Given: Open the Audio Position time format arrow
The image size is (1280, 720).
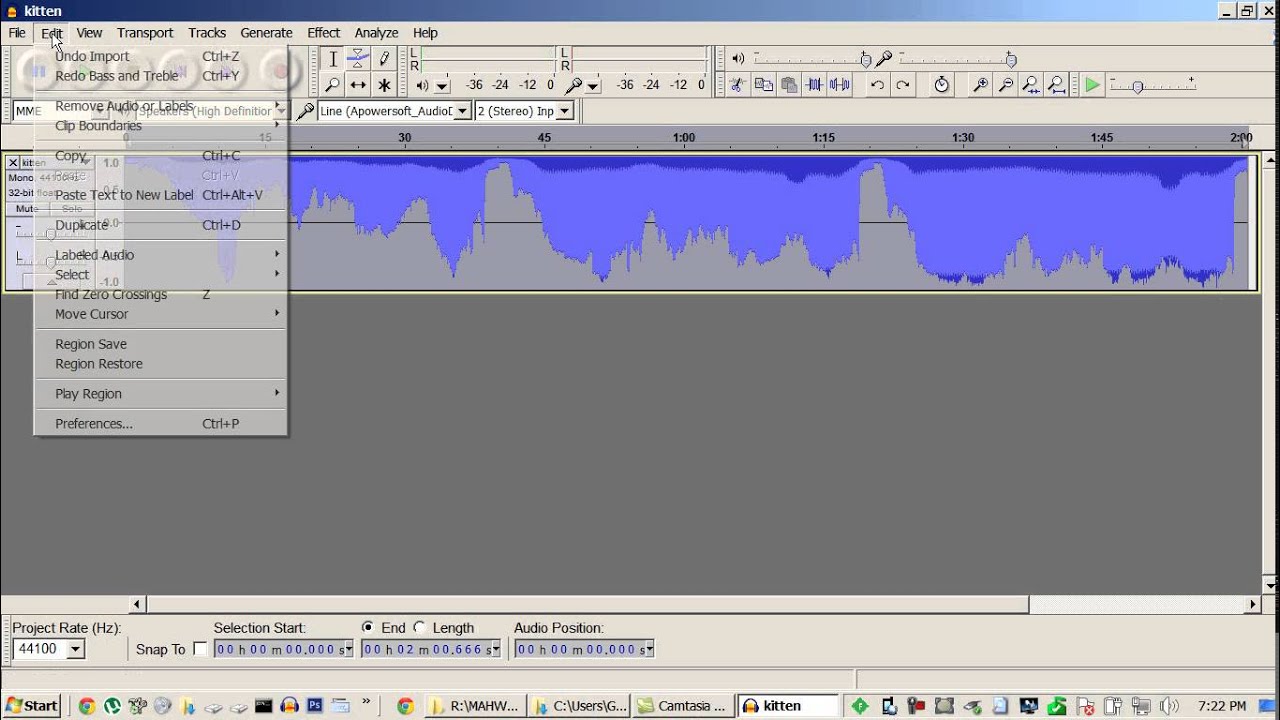Looking at the screenshot, I should pos(649,650).
